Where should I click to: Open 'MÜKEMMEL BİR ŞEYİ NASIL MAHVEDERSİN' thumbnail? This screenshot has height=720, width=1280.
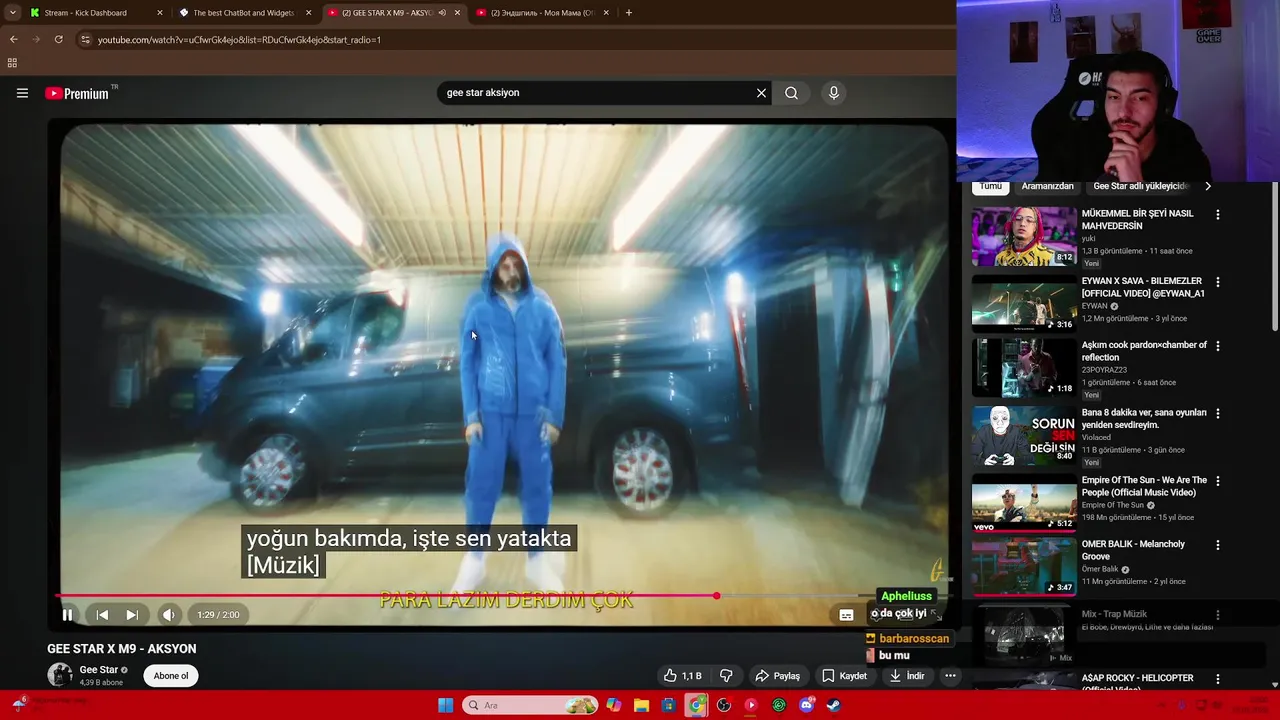click(x=1024, y=237)
